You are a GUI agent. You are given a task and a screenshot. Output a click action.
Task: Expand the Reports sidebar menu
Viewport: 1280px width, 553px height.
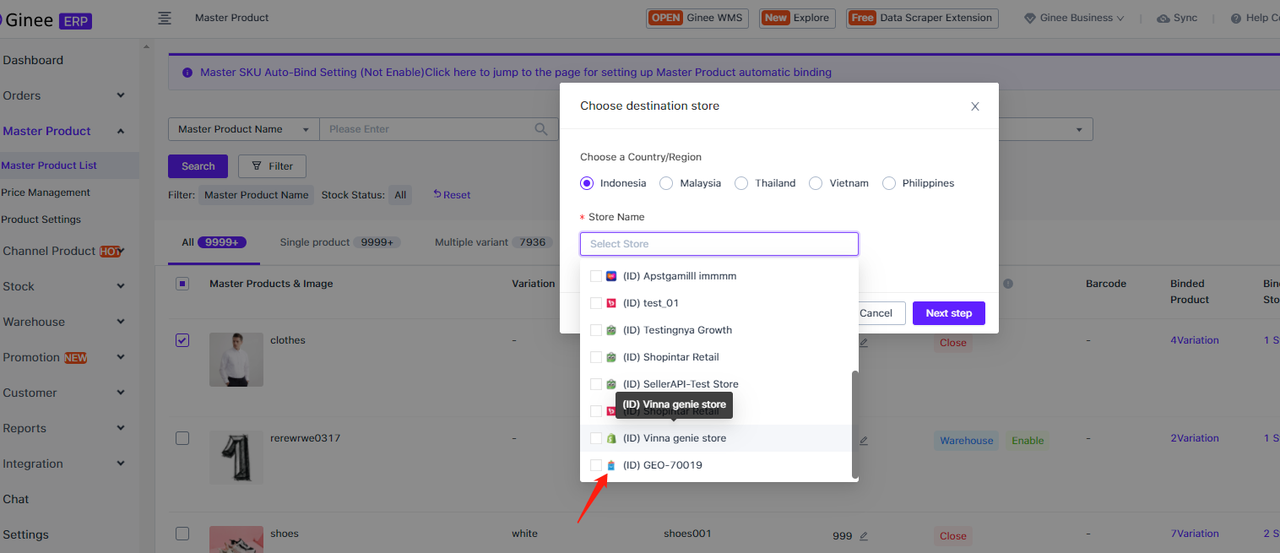point(120,429)
